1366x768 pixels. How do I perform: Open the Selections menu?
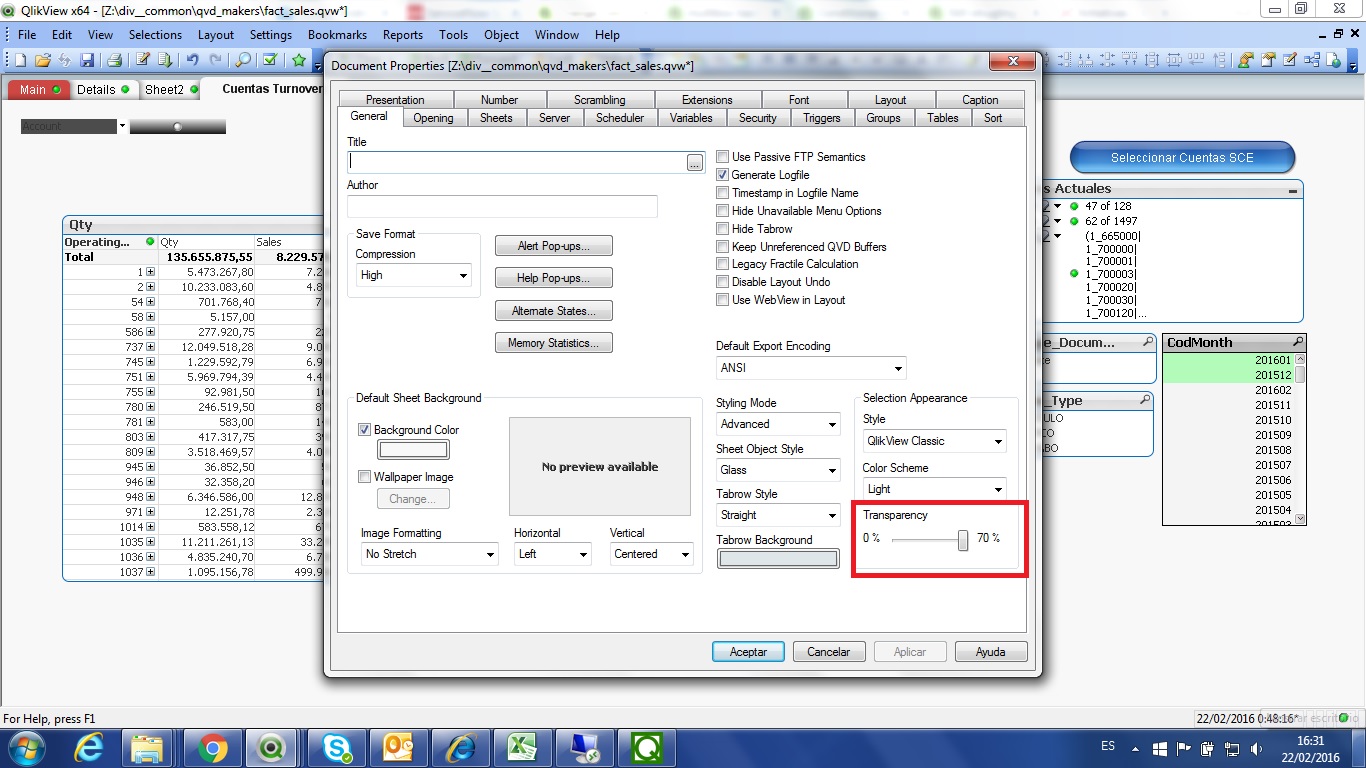(155, 34)
